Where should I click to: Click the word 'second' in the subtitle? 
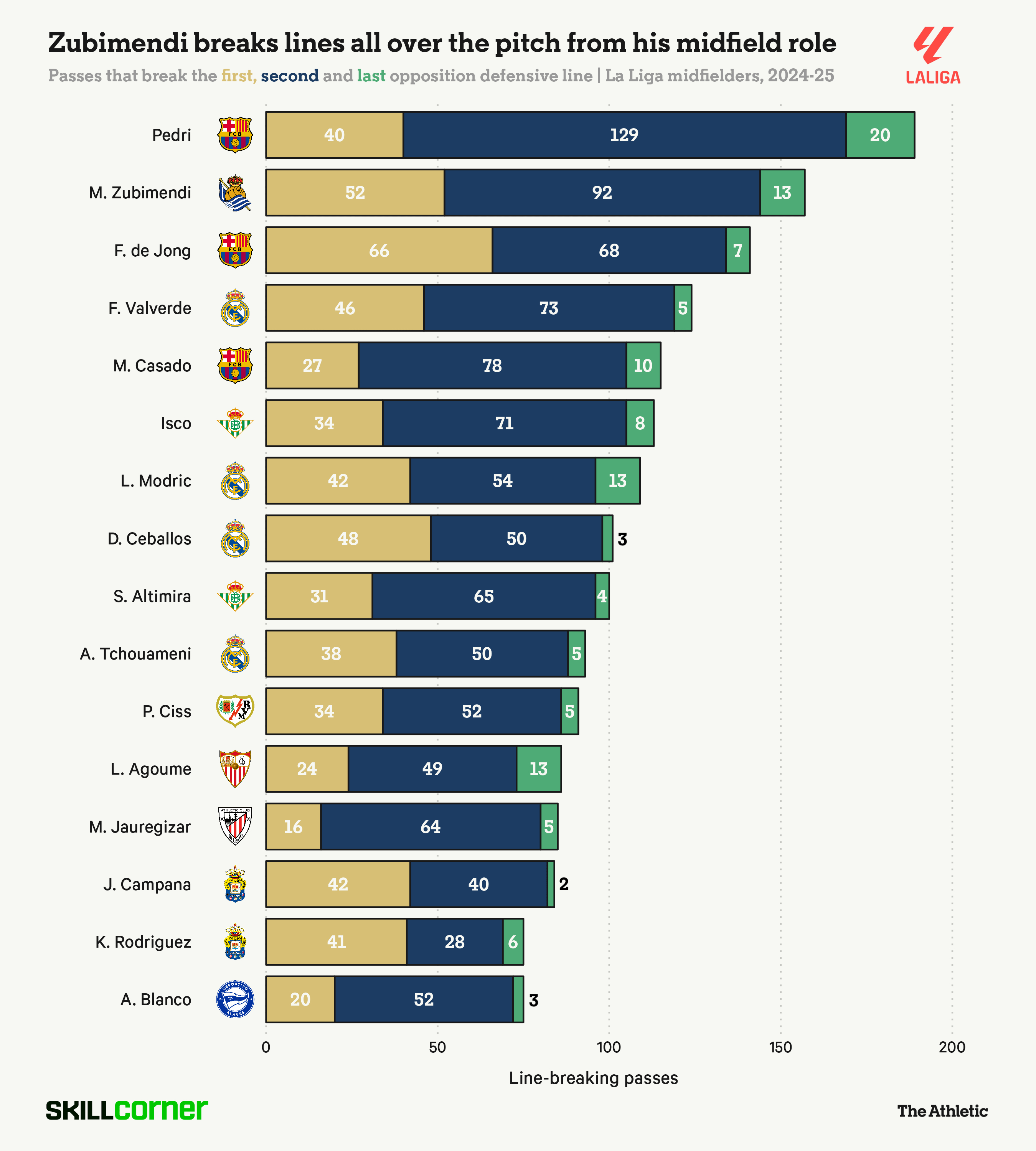(x=290, y=76)
